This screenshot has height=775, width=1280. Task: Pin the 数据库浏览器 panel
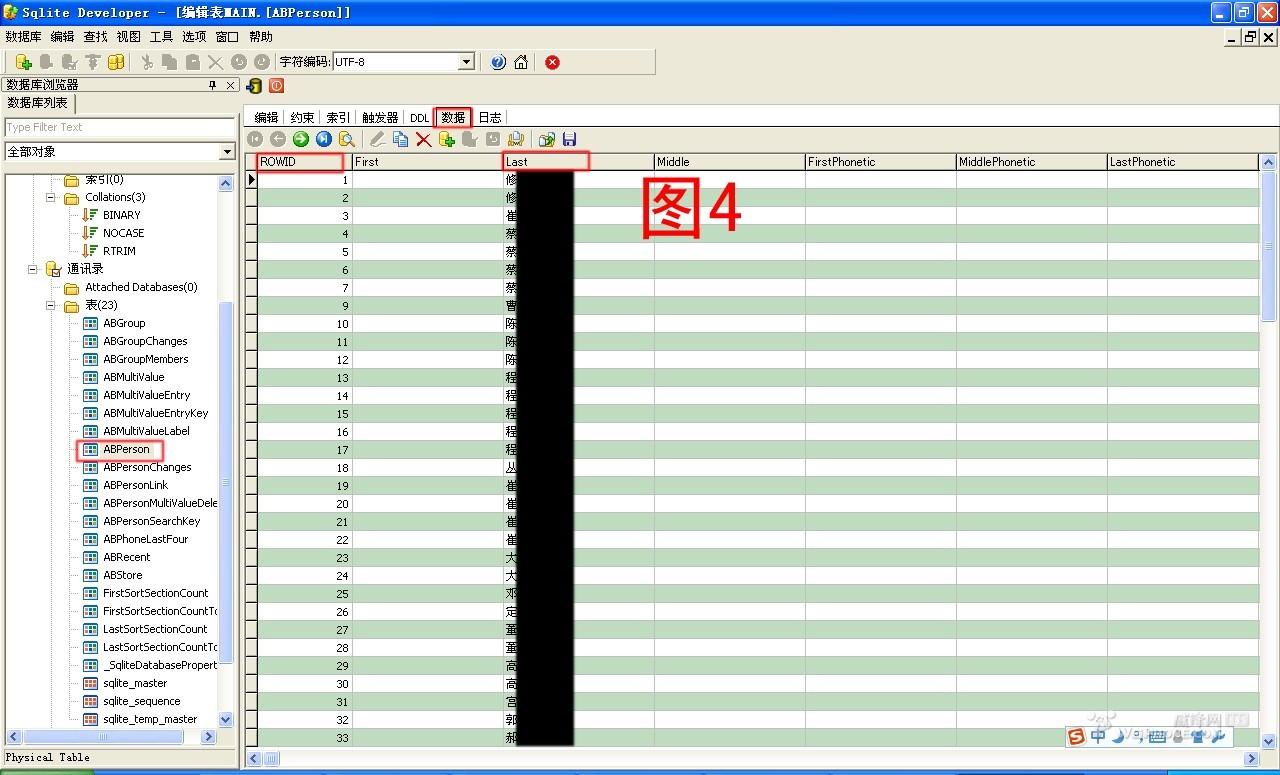[x=212, y=85]
